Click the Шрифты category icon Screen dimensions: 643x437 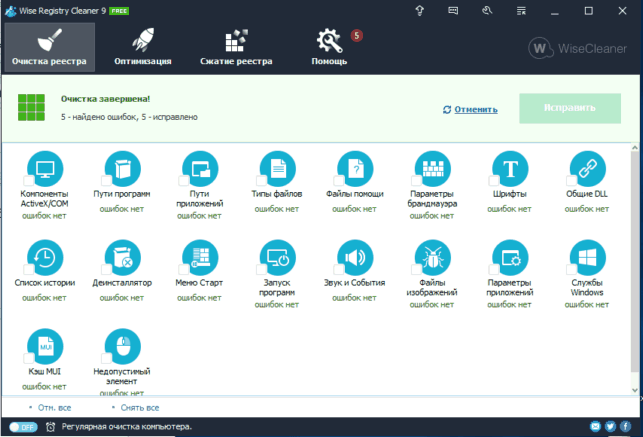510,168
